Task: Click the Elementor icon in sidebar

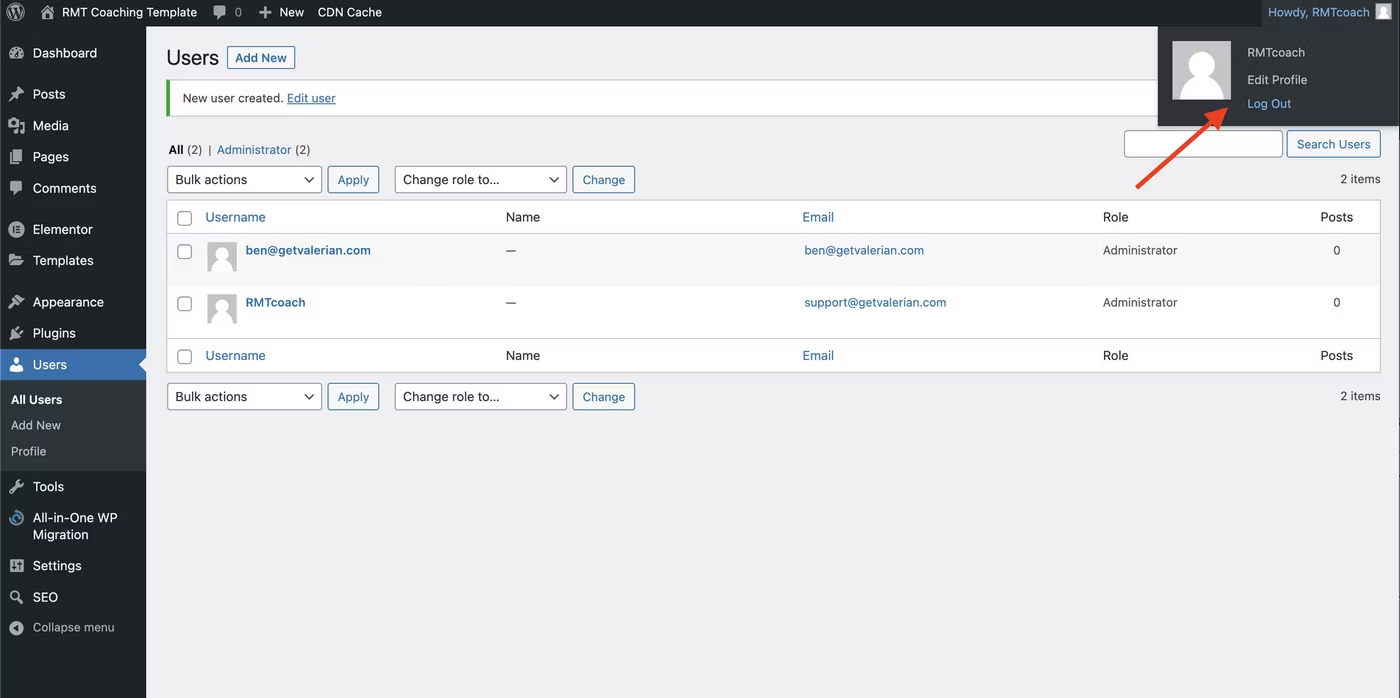Action: coord(16,229)
